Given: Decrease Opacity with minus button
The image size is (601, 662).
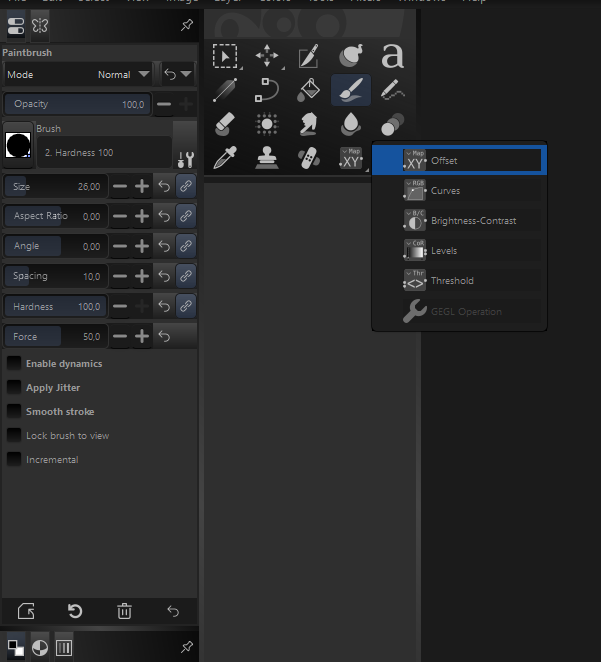Looking at the screenshot, I should (164, 104).
